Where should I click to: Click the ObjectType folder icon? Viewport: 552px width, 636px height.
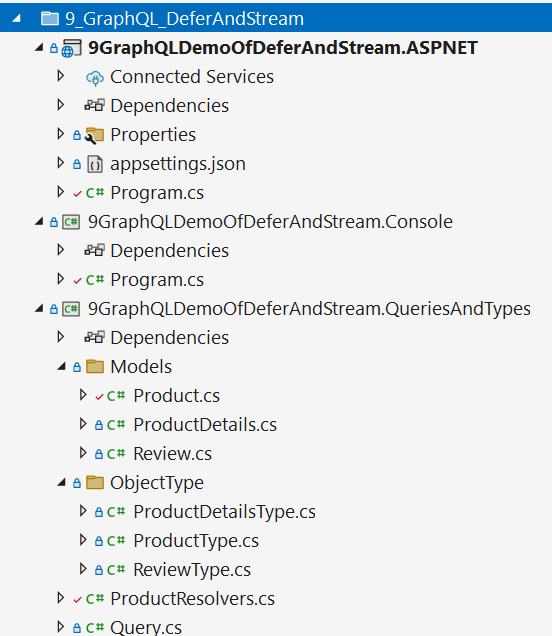coord(95,483)
